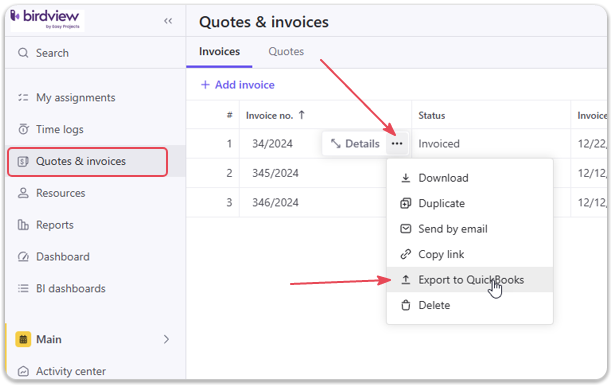This screenshot has width=612, height=386.
Task: Click the Invoiced status cell
Action: (439, 144)
